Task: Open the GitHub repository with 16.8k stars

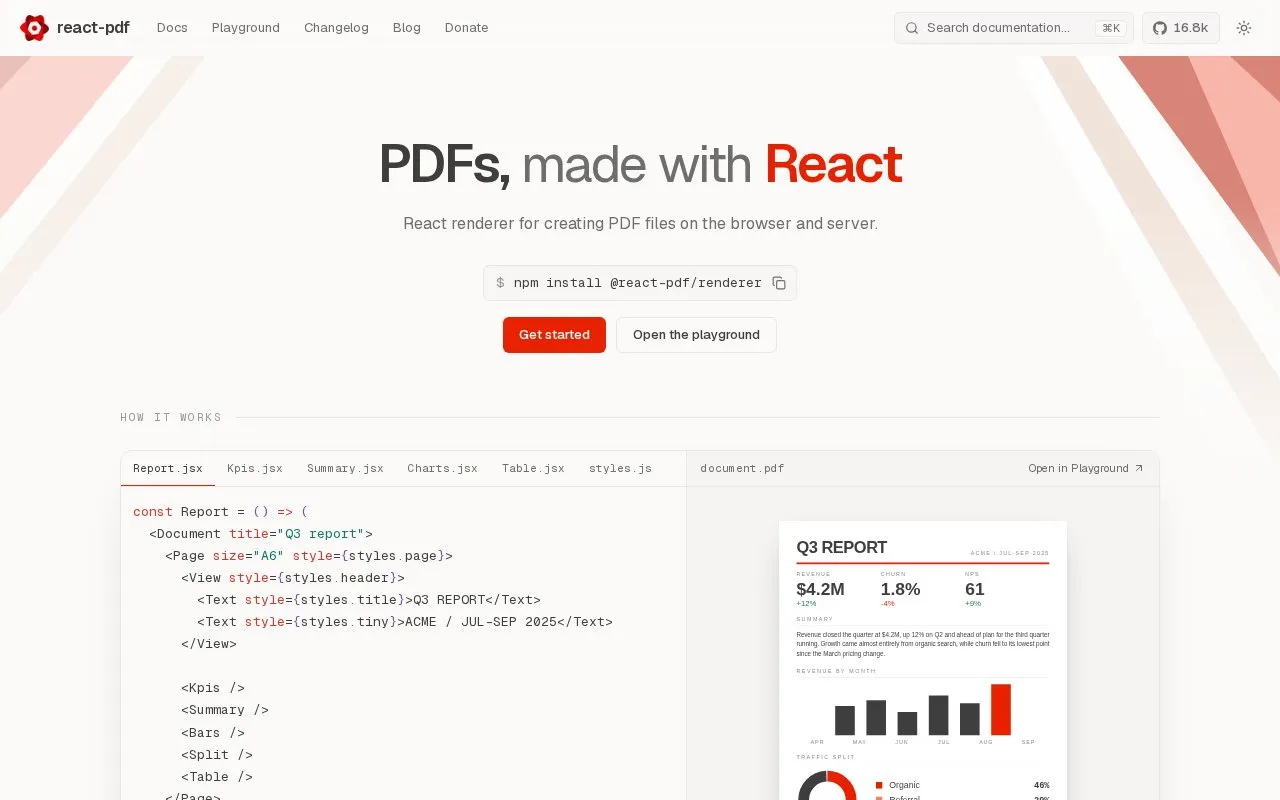Action: point(1181,28)
